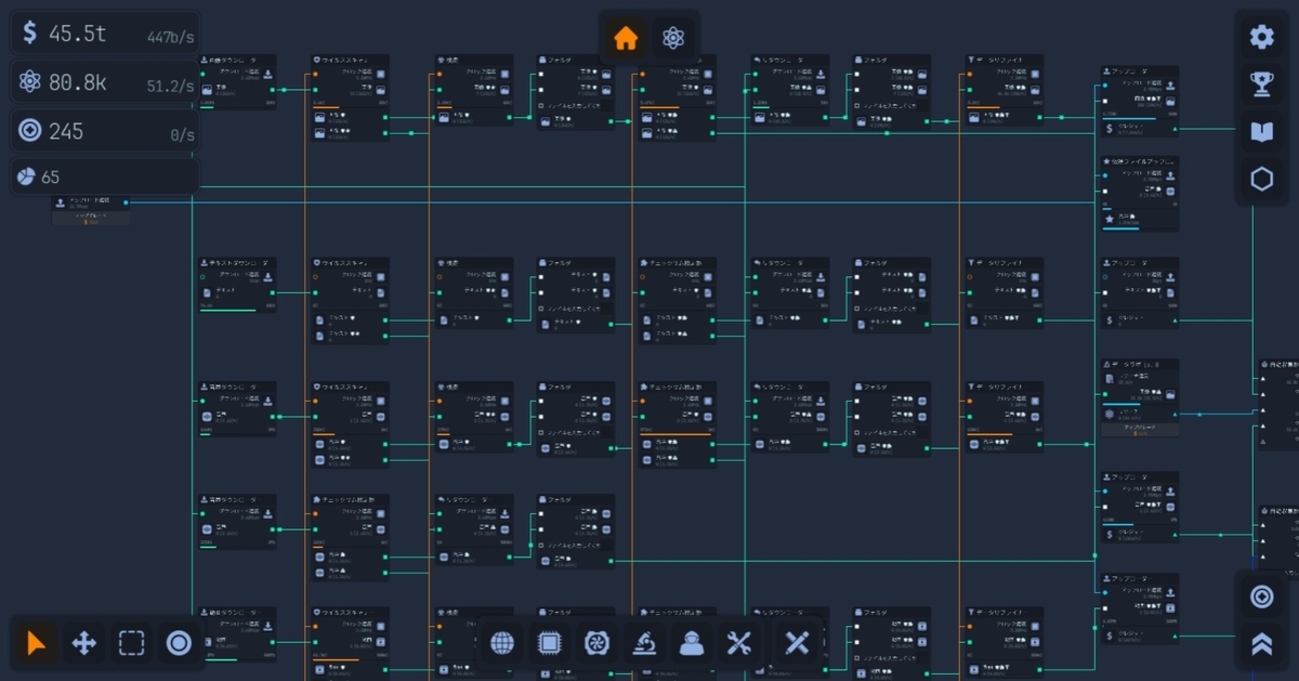
Task: Click the double chevron up button
Action: tap(1262, 644)
